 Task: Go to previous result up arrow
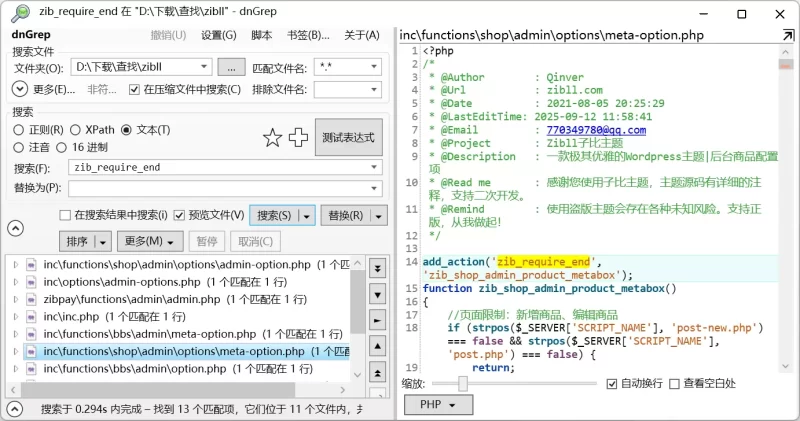pyautogui.click(x=378, y=346)
